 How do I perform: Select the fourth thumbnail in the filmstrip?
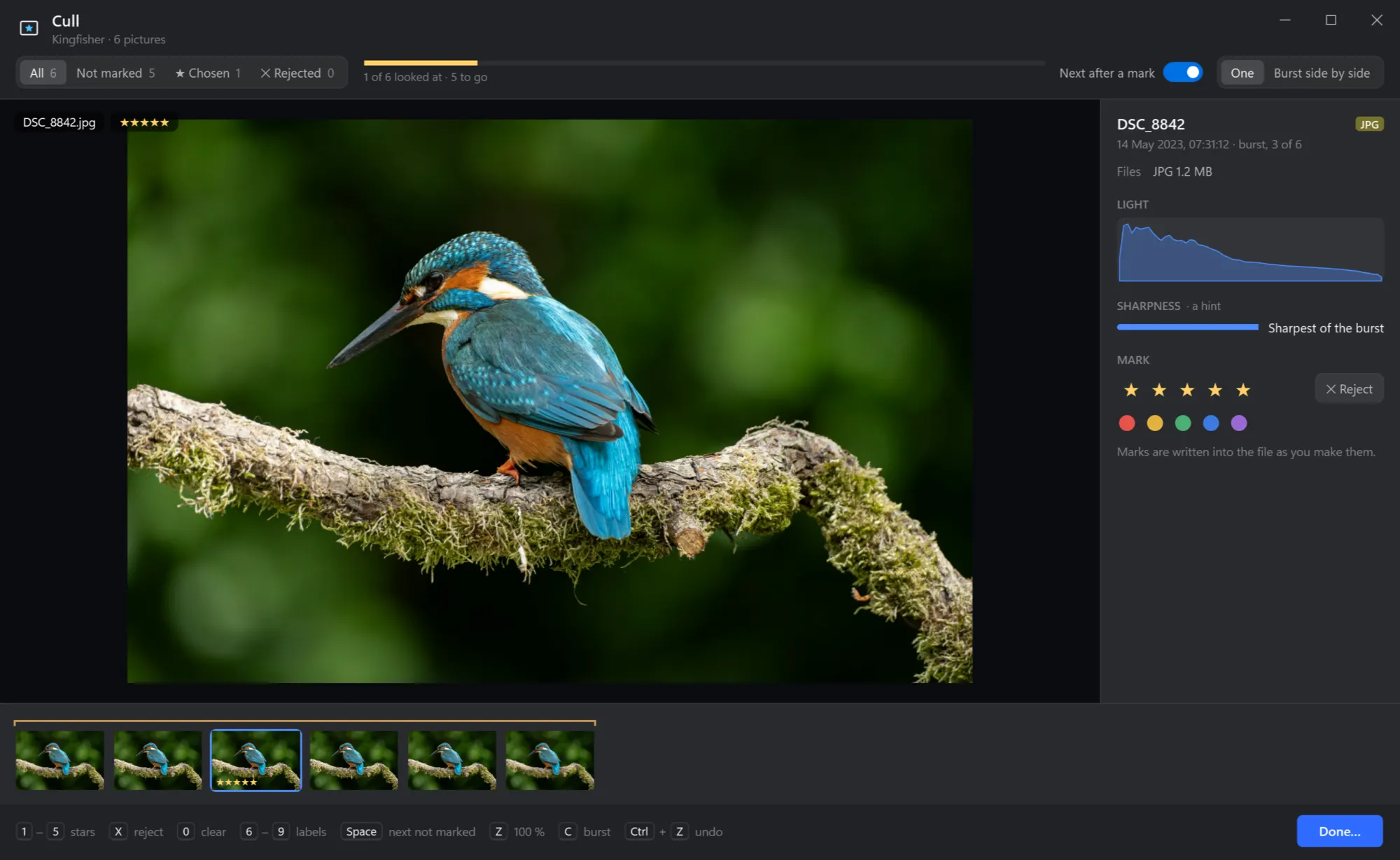[354, 761]
